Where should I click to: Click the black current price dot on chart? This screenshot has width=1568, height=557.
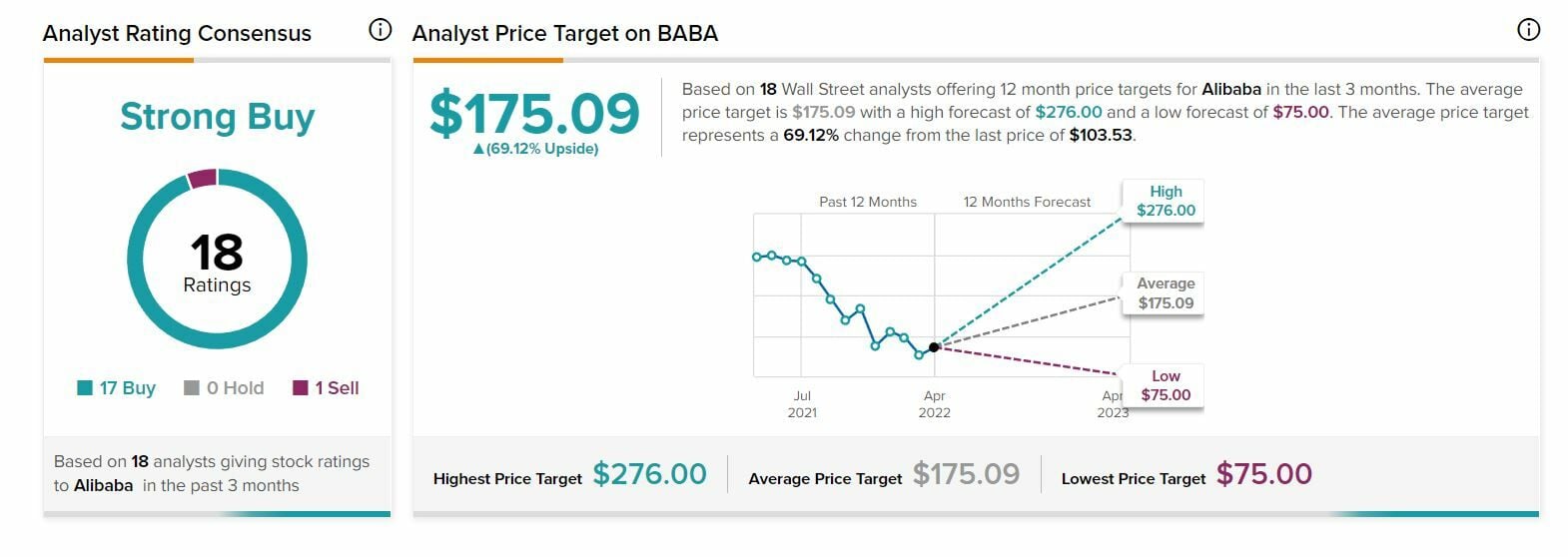coord(934,347)
